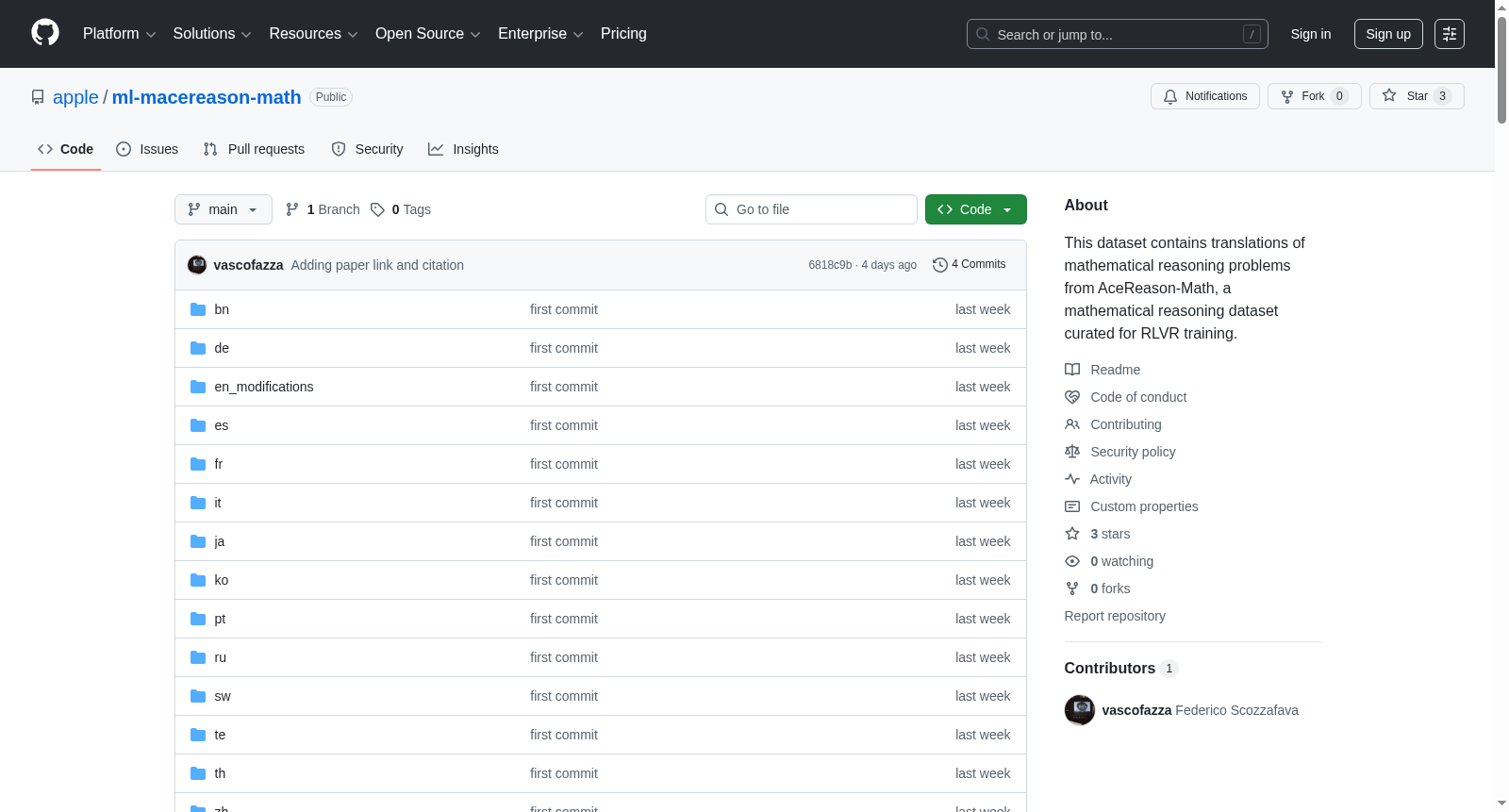The image size is (1509, 812).
Task: Open the ml-macereason-math repository link
Action: [207, 97]
